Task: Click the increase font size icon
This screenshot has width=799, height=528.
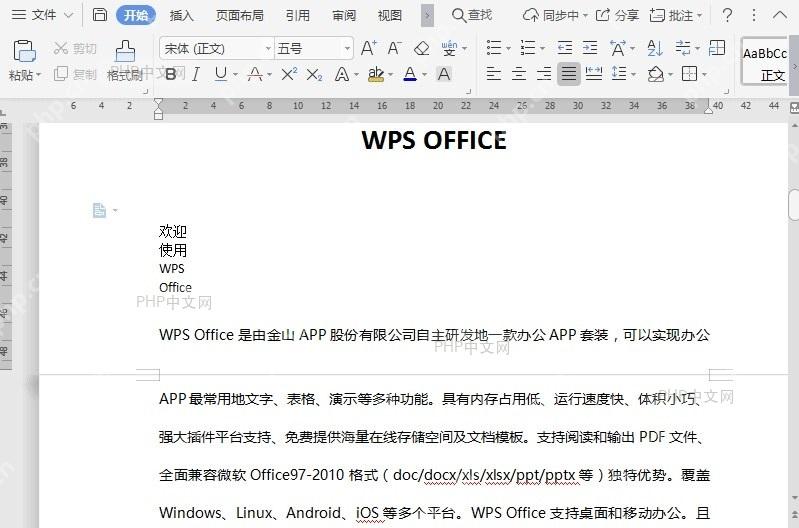Action: [368, 48]
